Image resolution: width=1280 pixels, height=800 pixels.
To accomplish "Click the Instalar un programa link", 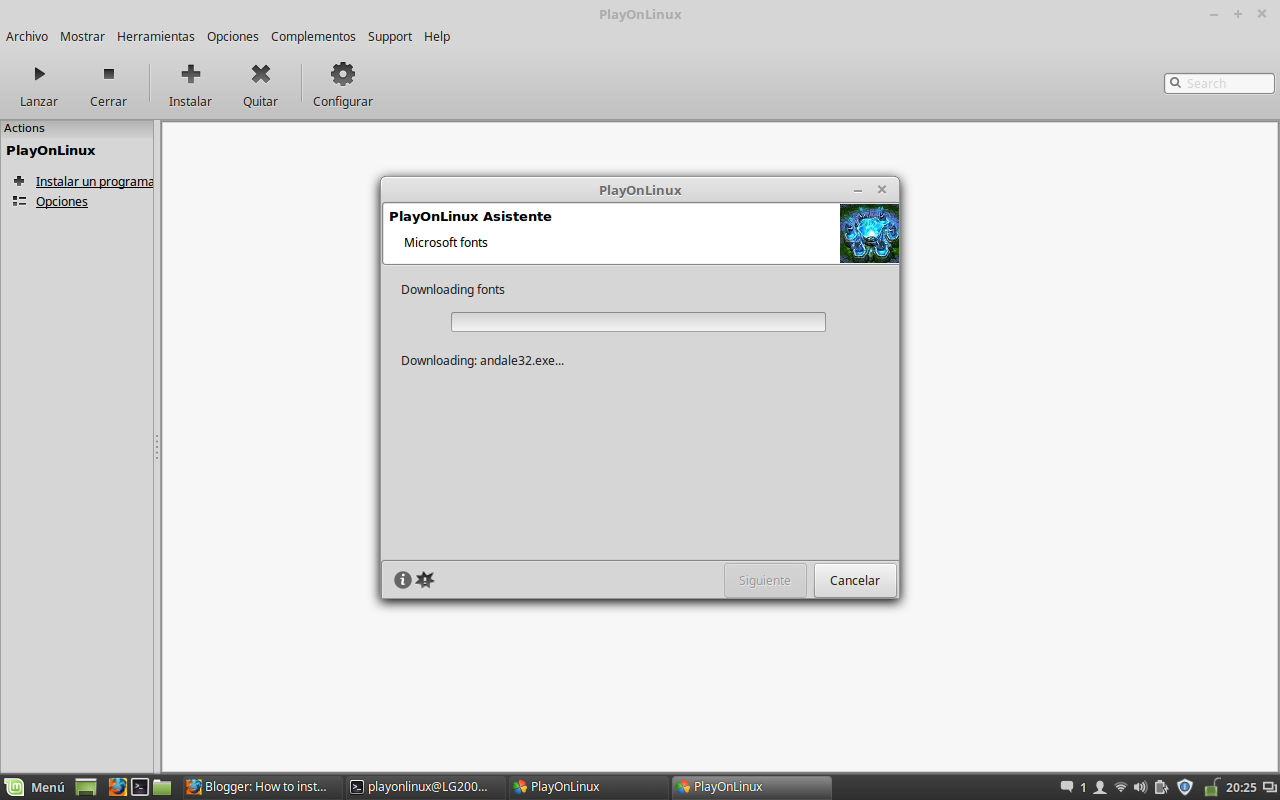I will (95, 181).
